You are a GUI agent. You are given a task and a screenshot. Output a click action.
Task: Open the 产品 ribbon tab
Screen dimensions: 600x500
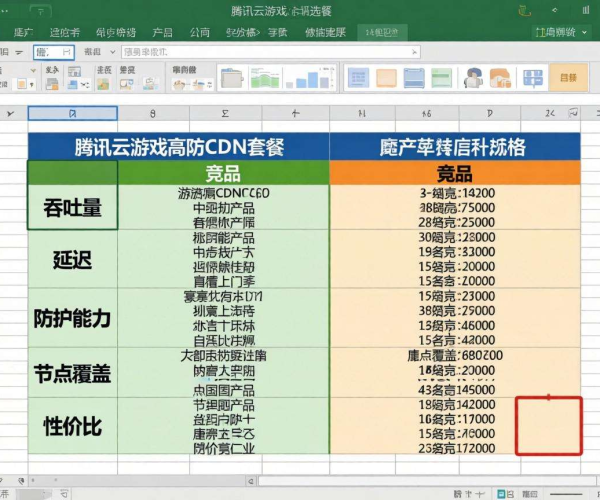[x=162, y=33]
